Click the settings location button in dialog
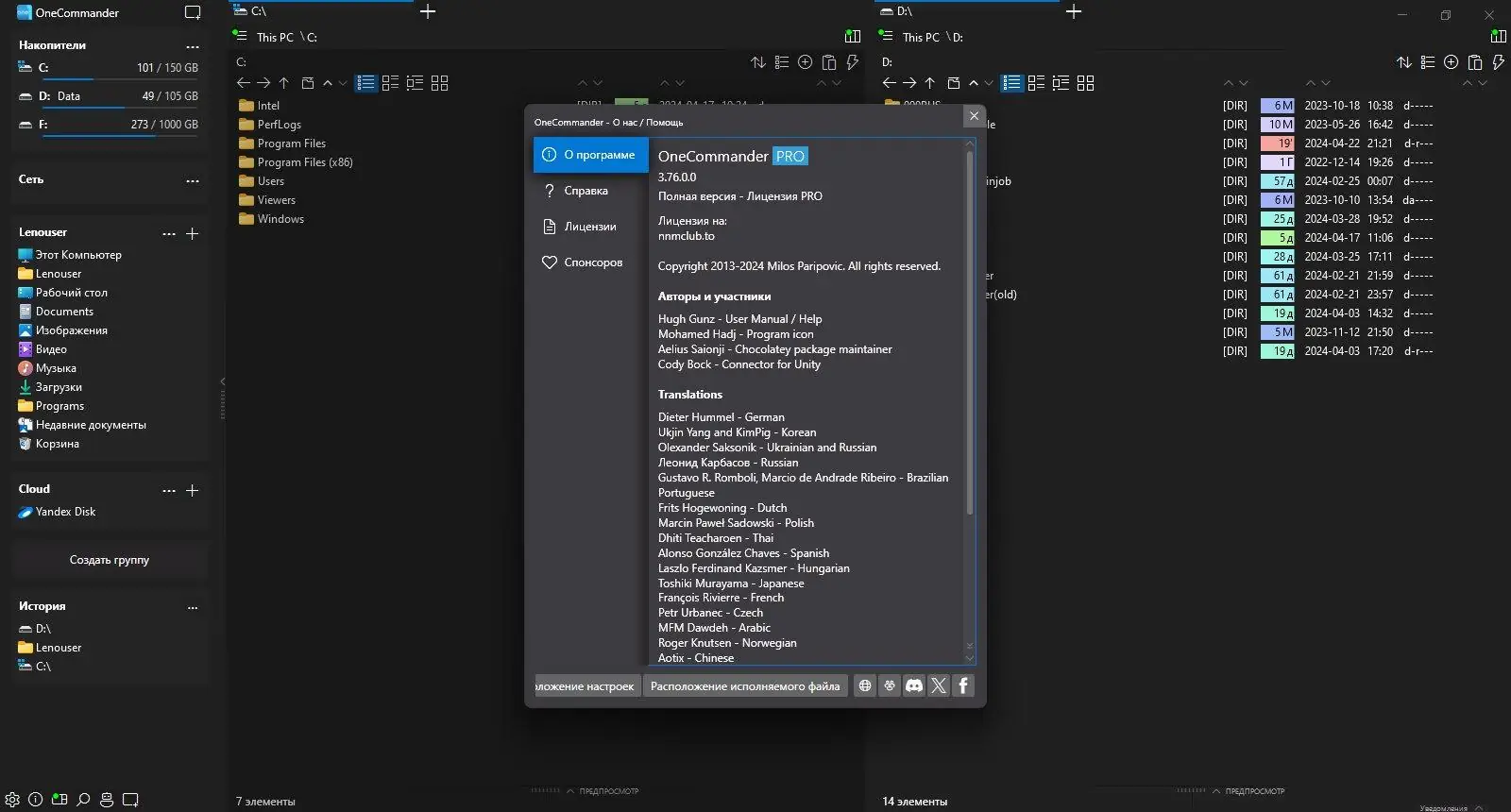 (x=587, y=685)
